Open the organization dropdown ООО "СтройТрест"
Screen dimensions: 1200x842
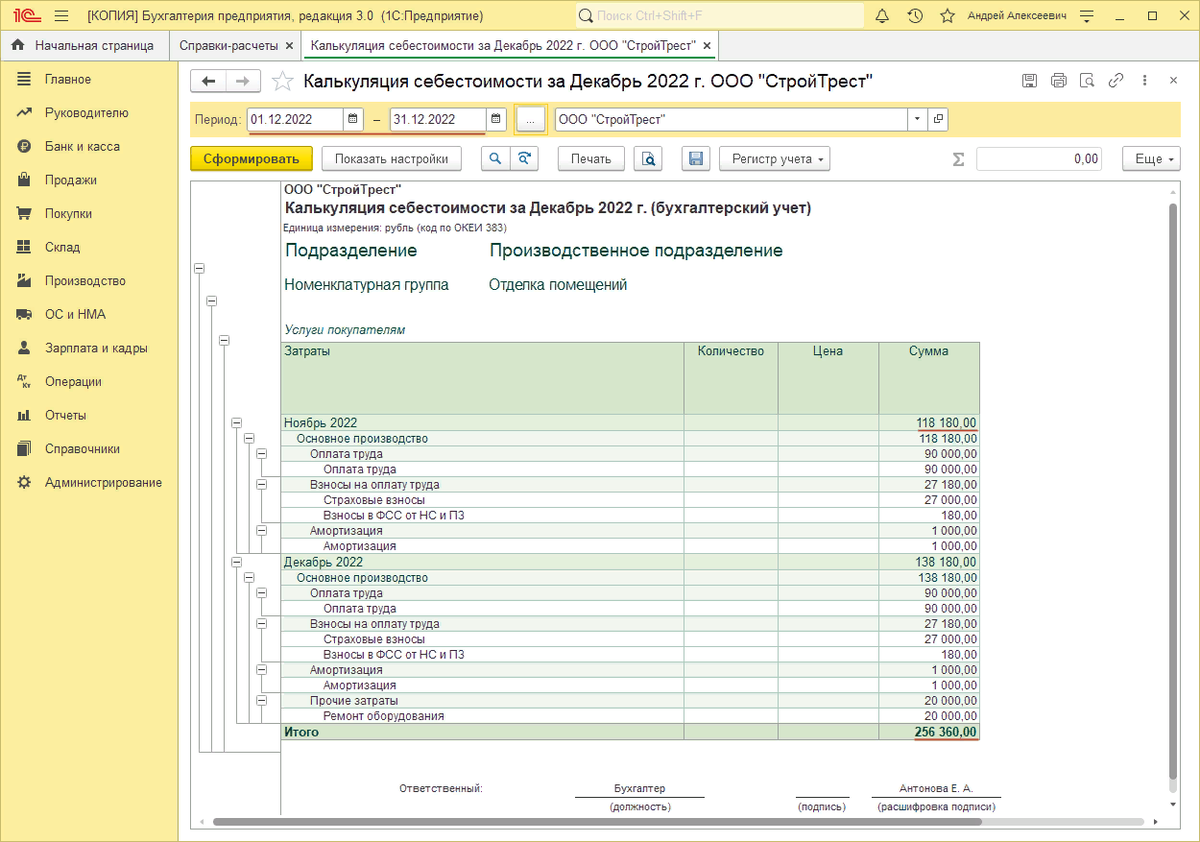(x=917, y=120)
